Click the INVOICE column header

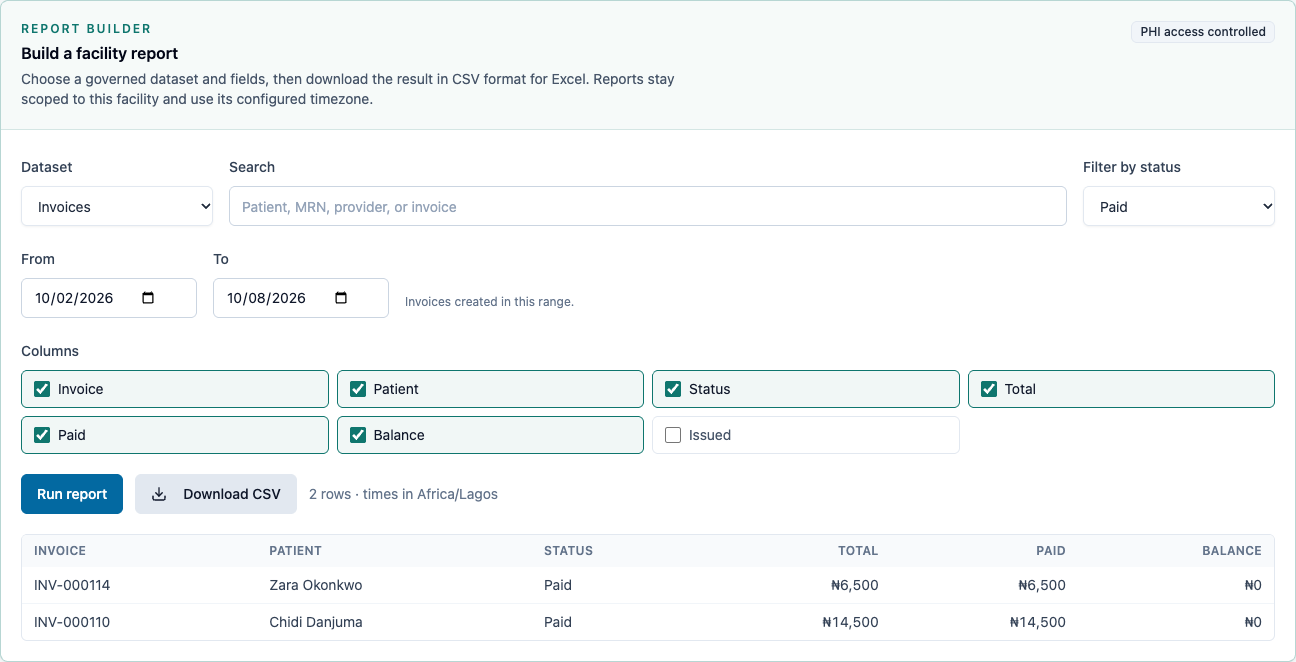click(60, 551)
